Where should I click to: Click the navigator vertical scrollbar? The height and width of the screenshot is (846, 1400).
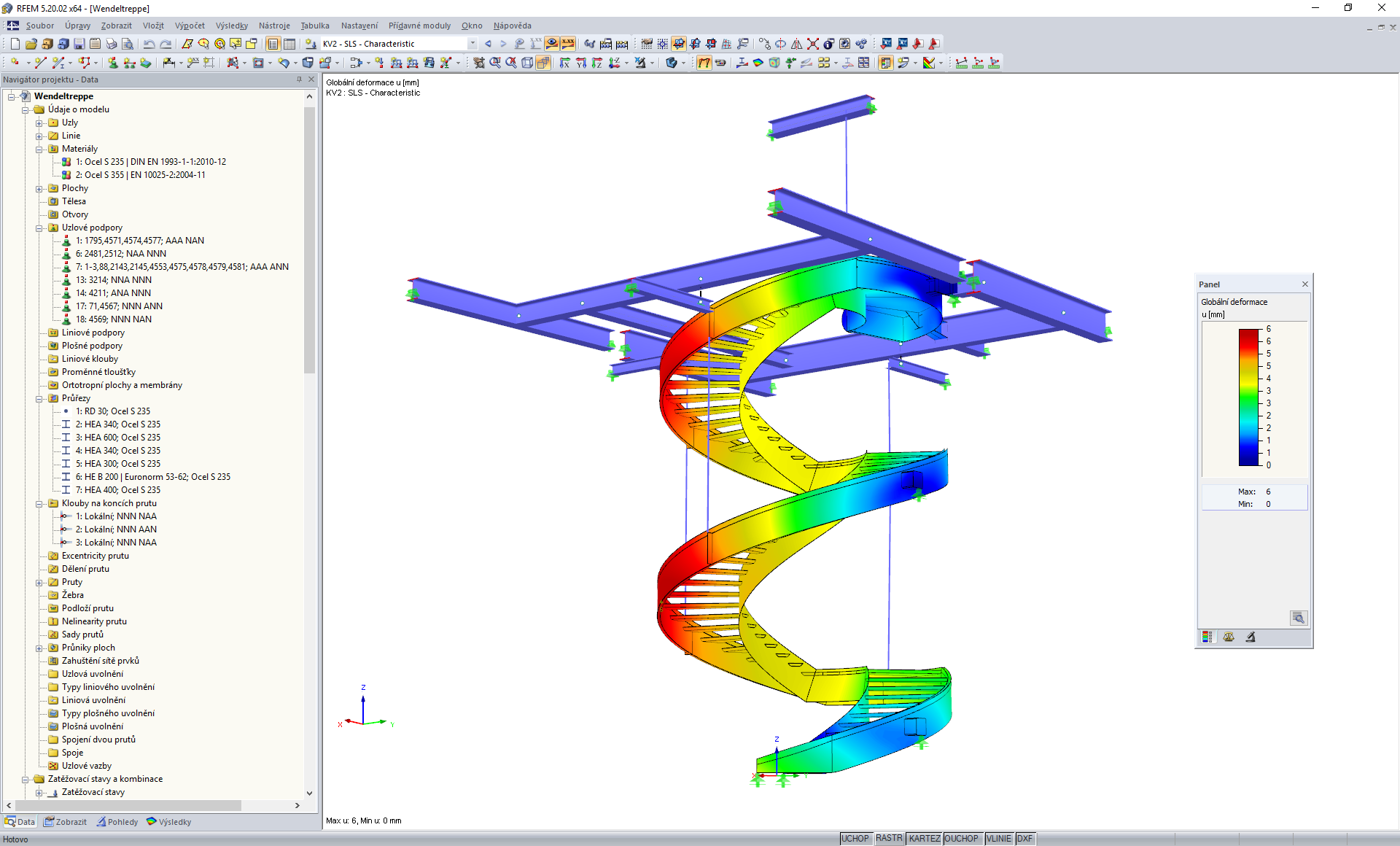coord(309,241)
